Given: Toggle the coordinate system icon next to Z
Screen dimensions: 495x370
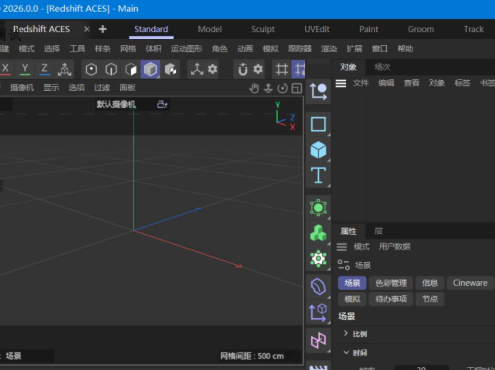Looking at the screenshot, I should pyautogui.click(x=65, y=69).
